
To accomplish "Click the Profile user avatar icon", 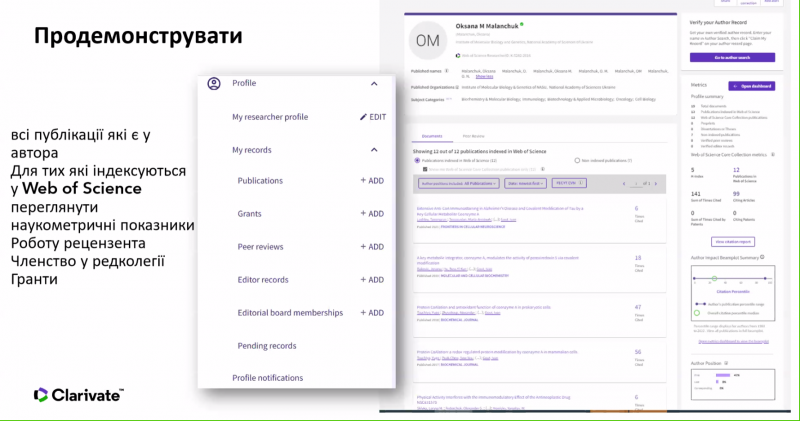I will [214, 83].
